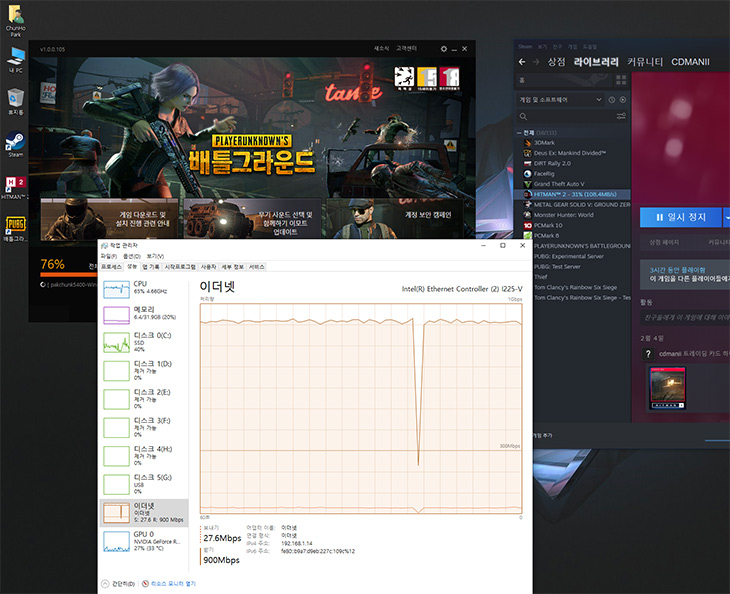Click the question mark activity icon in Steam
The width and height of the screenshot is (730, 594).
click(x=648, y=354)
